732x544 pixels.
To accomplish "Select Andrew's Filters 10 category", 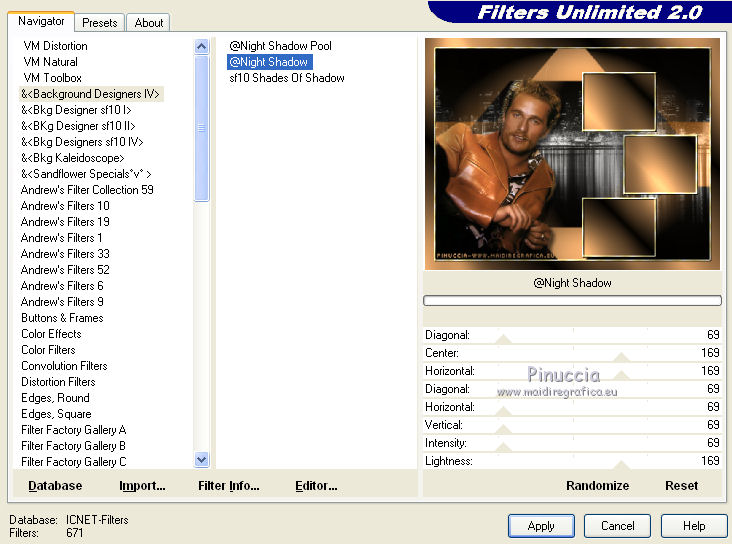I will 65,205.
